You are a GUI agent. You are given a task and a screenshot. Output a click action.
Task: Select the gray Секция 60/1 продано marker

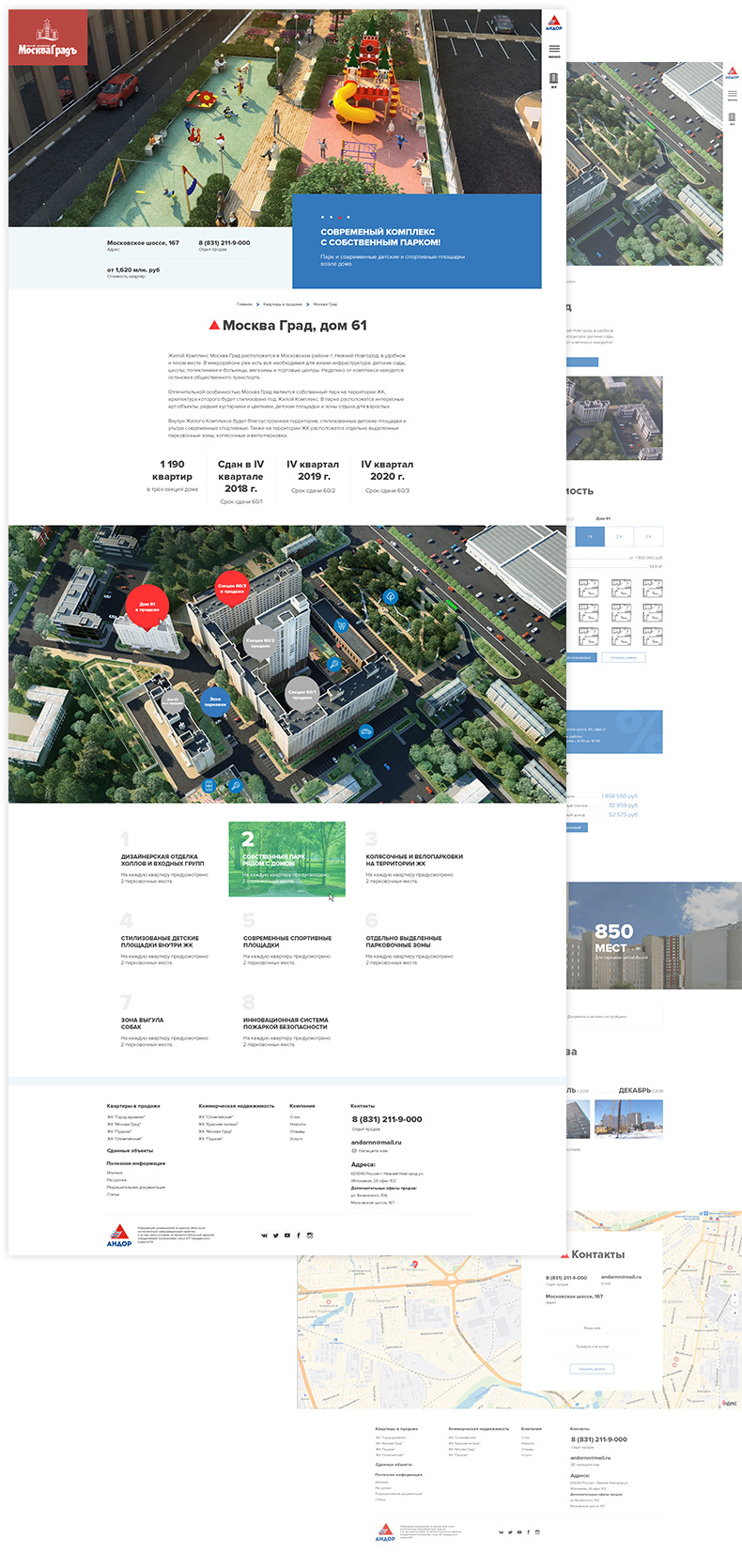(x=301, y=695)
